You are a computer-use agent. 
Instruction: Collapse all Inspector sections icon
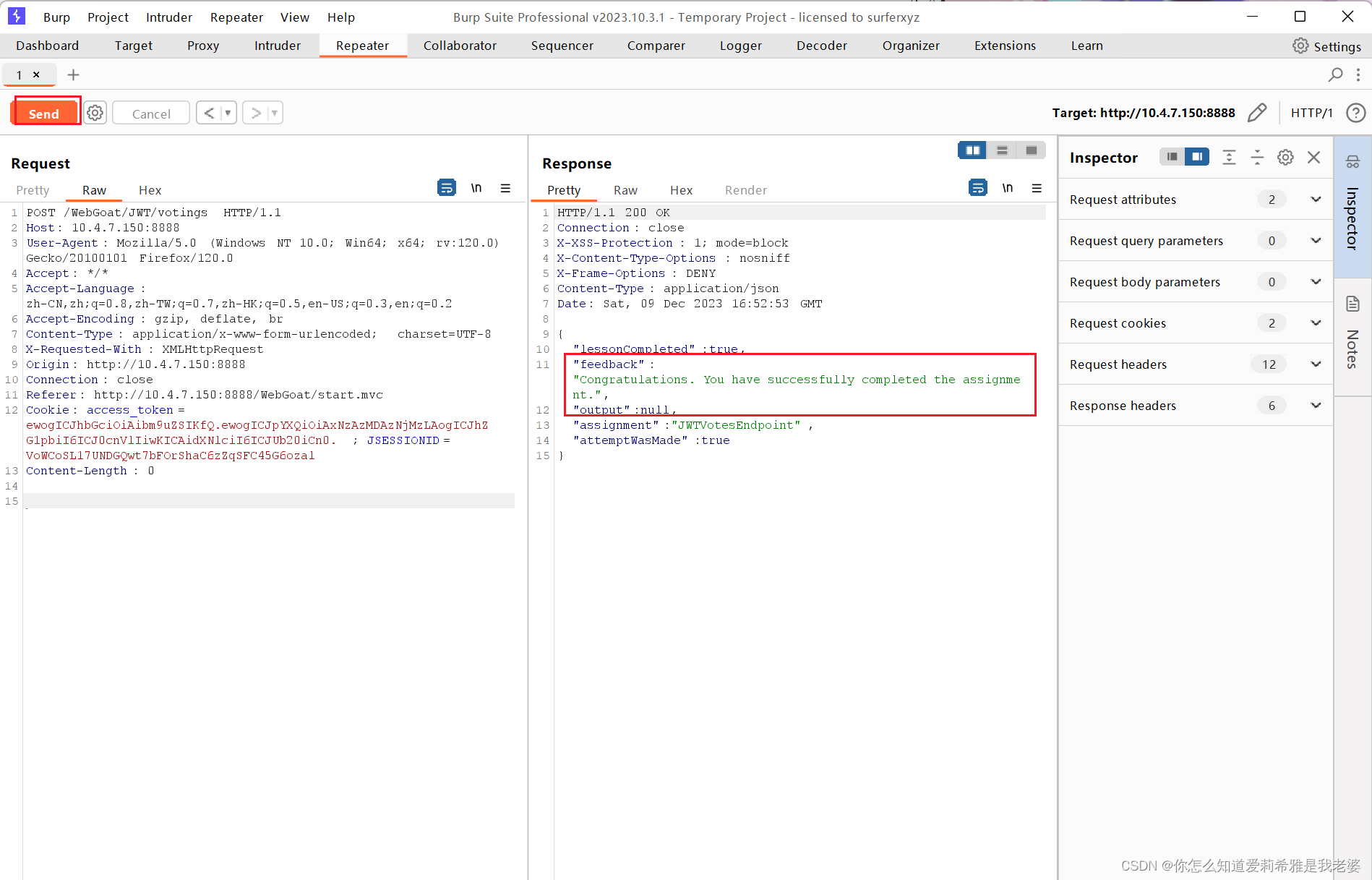(x=1257, y=157)
